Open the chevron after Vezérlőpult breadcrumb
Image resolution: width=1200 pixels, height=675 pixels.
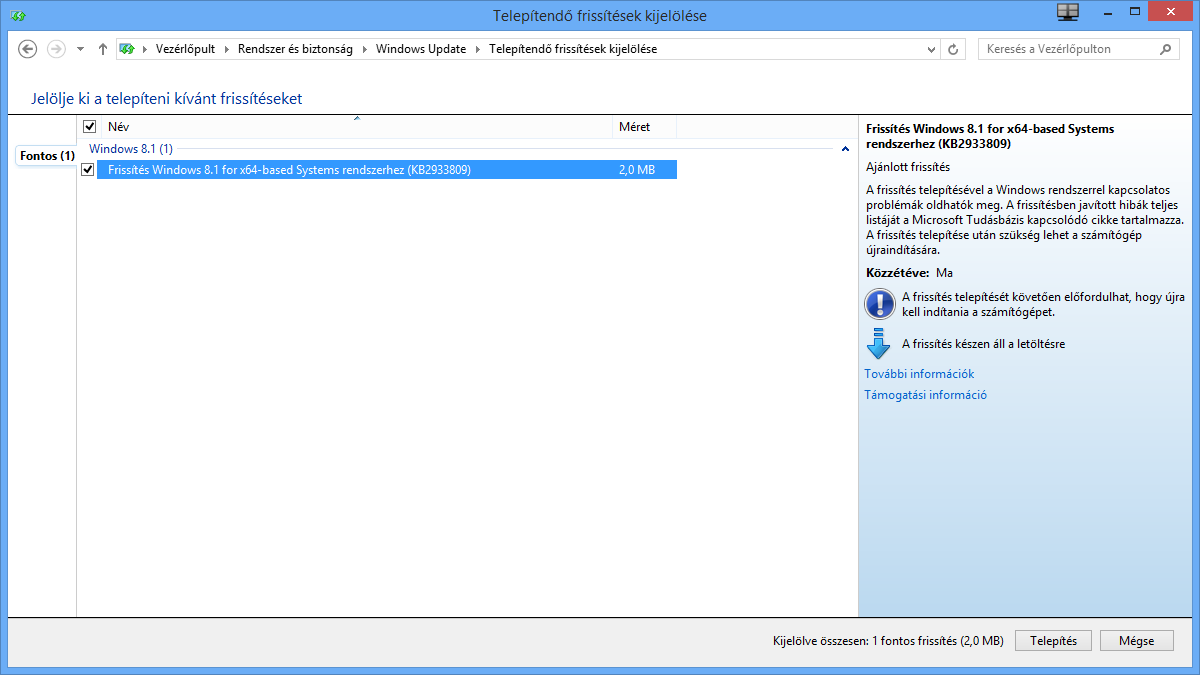point(227,49)
